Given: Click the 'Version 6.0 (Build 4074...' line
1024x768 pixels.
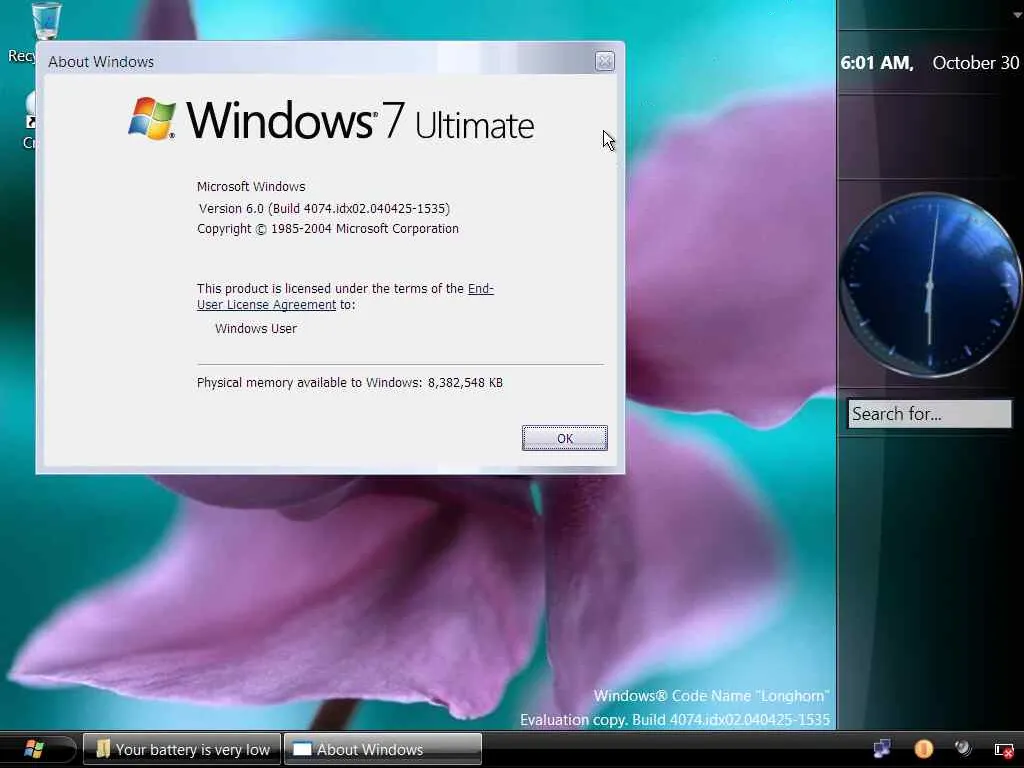Looking at the screenshot, I should (324, 208).
